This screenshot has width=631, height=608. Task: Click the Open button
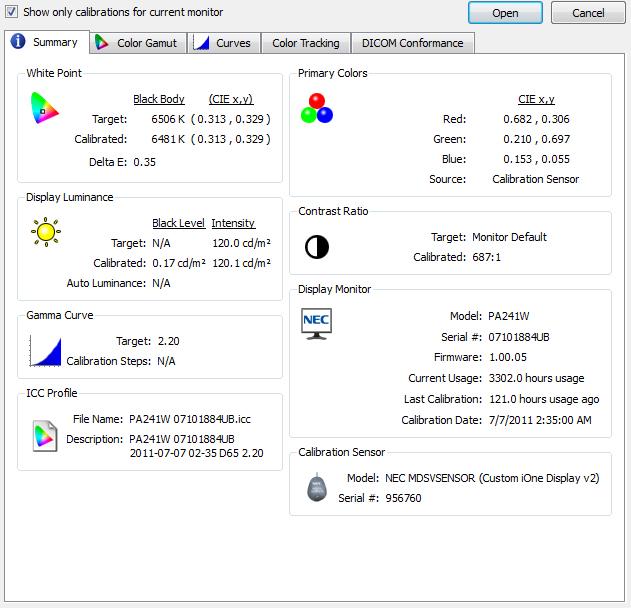tap(505, 13)
